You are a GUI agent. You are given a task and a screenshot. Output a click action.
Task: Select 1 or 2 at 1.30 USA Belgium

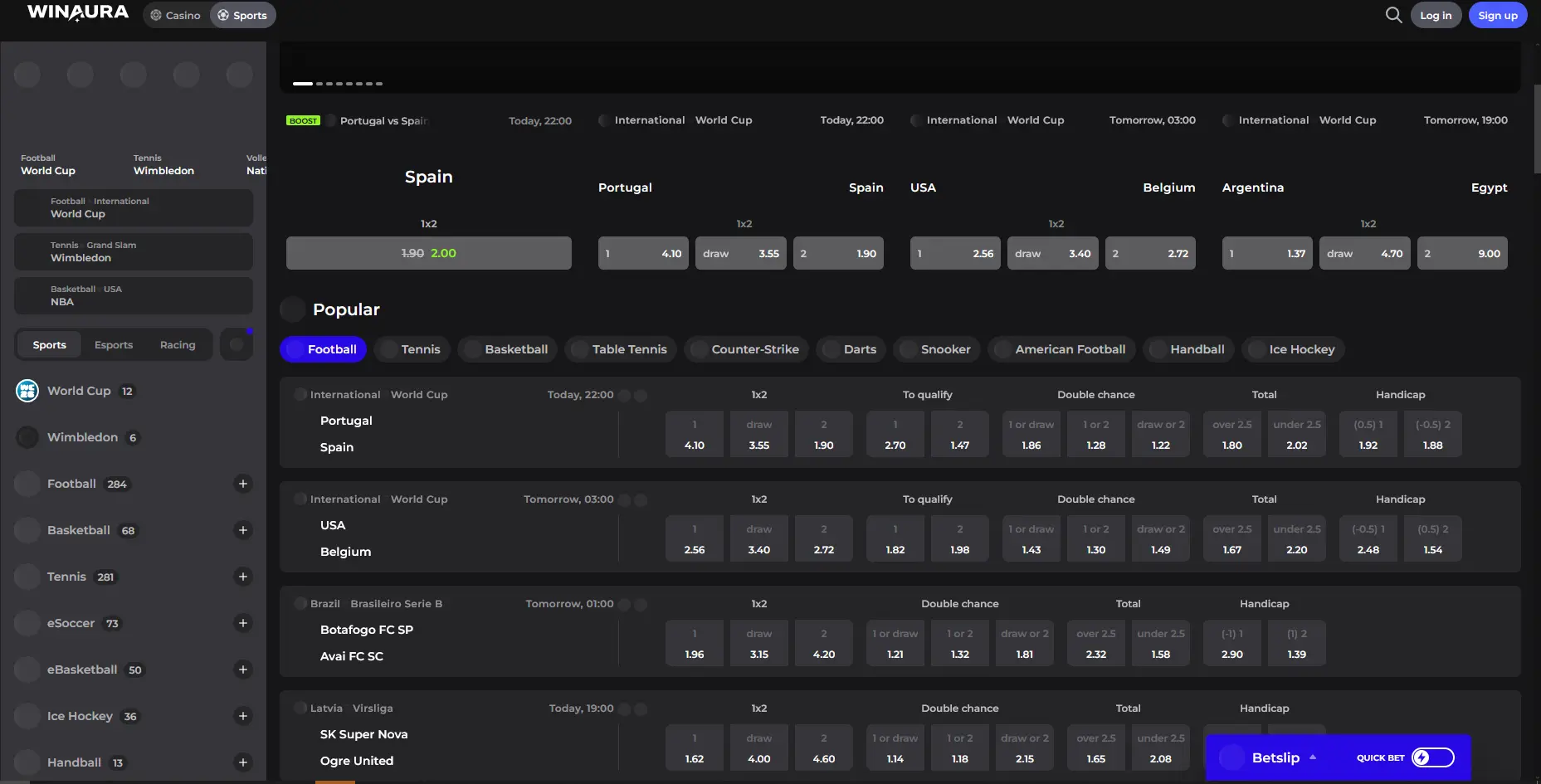tap(1096, 538)
